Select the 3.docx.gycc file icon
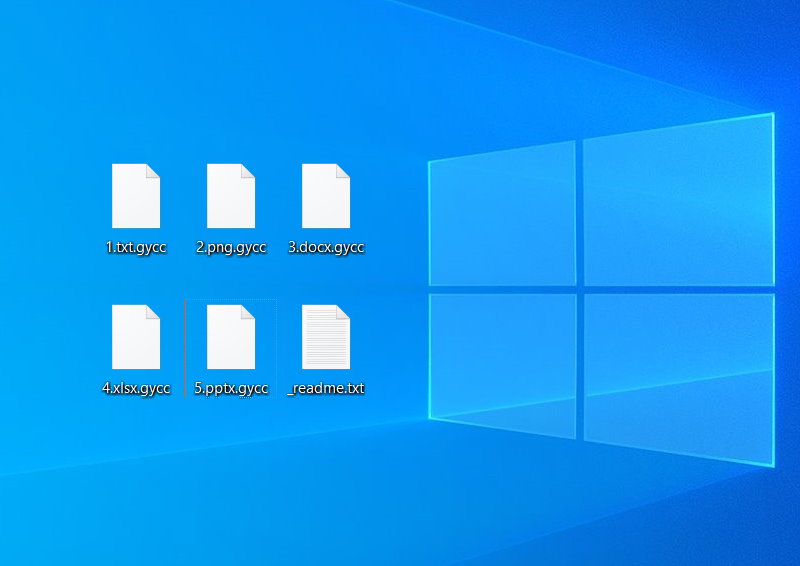 click(326, 196)
